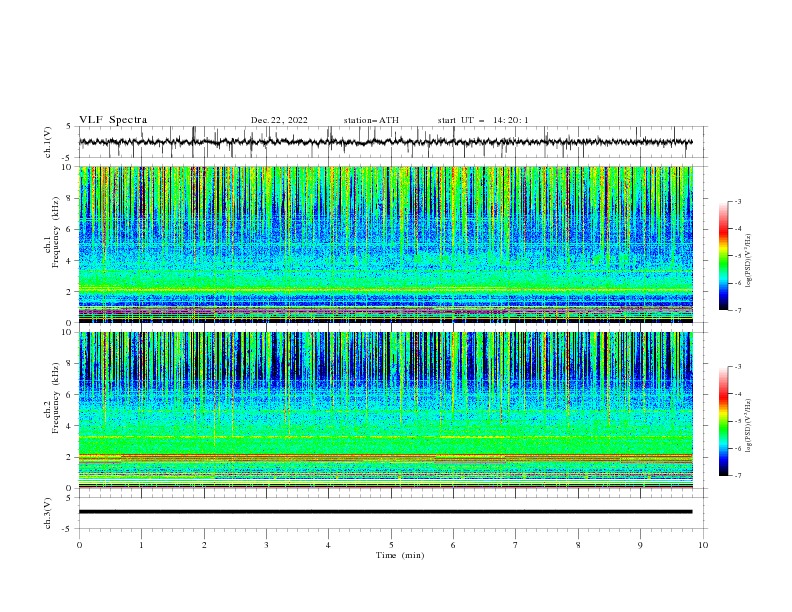Click the "4" kHz tick on ch.1 frequency axis
Image resolution: width=792 pixels, height=612 pixels.
[70, 261]
